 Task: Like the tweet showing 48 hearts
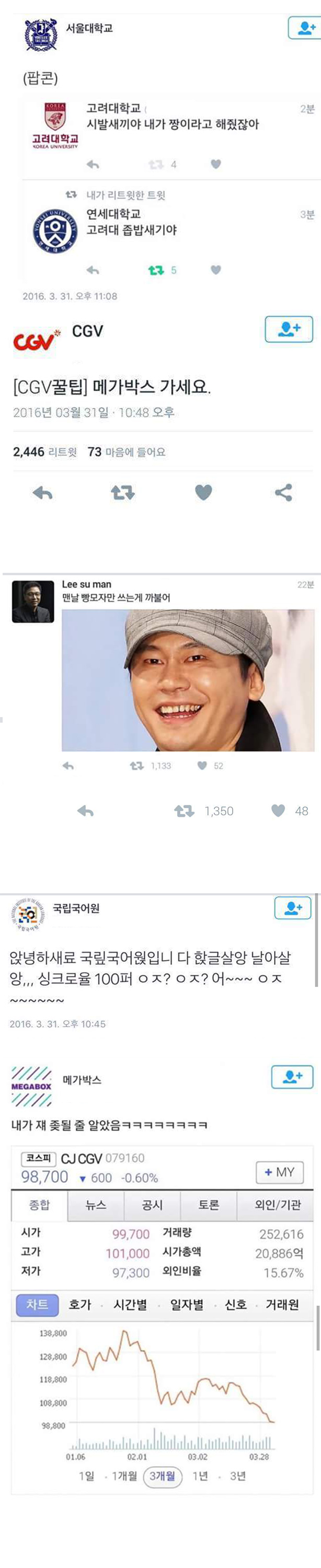point(278,810)
